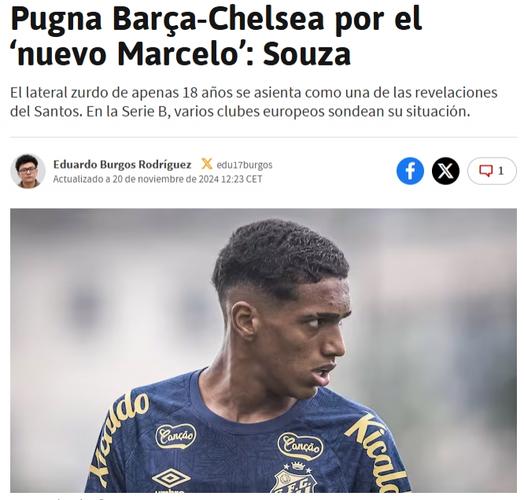Open the comments speech bubble icon

pos(486,171)
